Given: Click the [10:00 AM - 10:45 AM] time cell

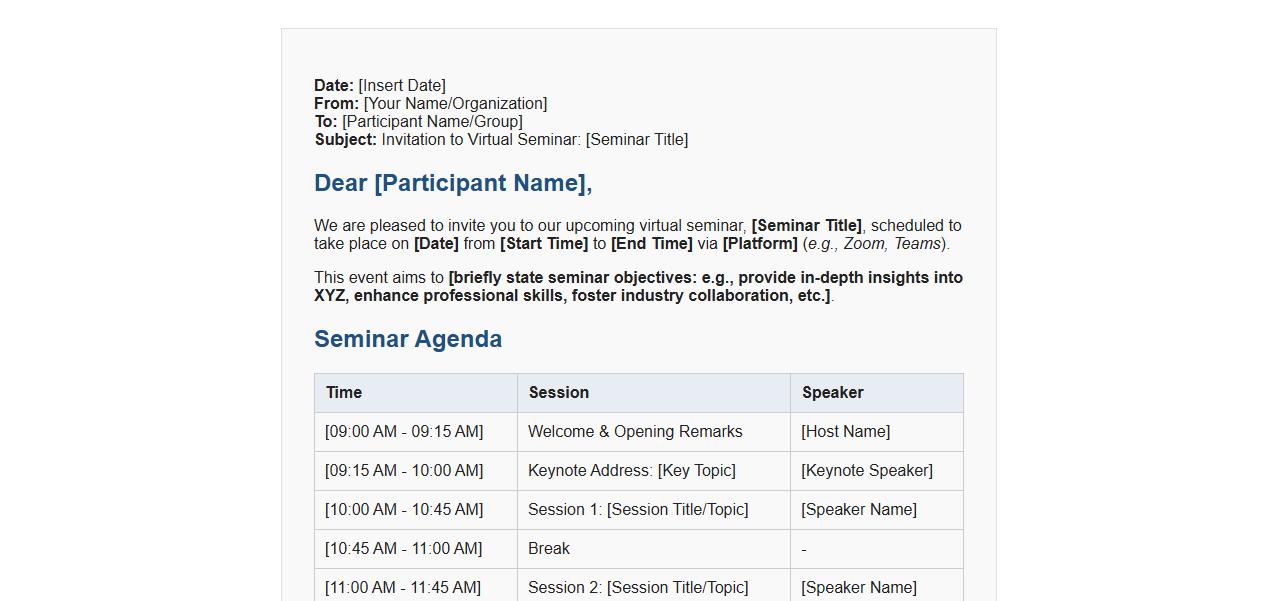Looking at the screenshot, I should (404, 510).
